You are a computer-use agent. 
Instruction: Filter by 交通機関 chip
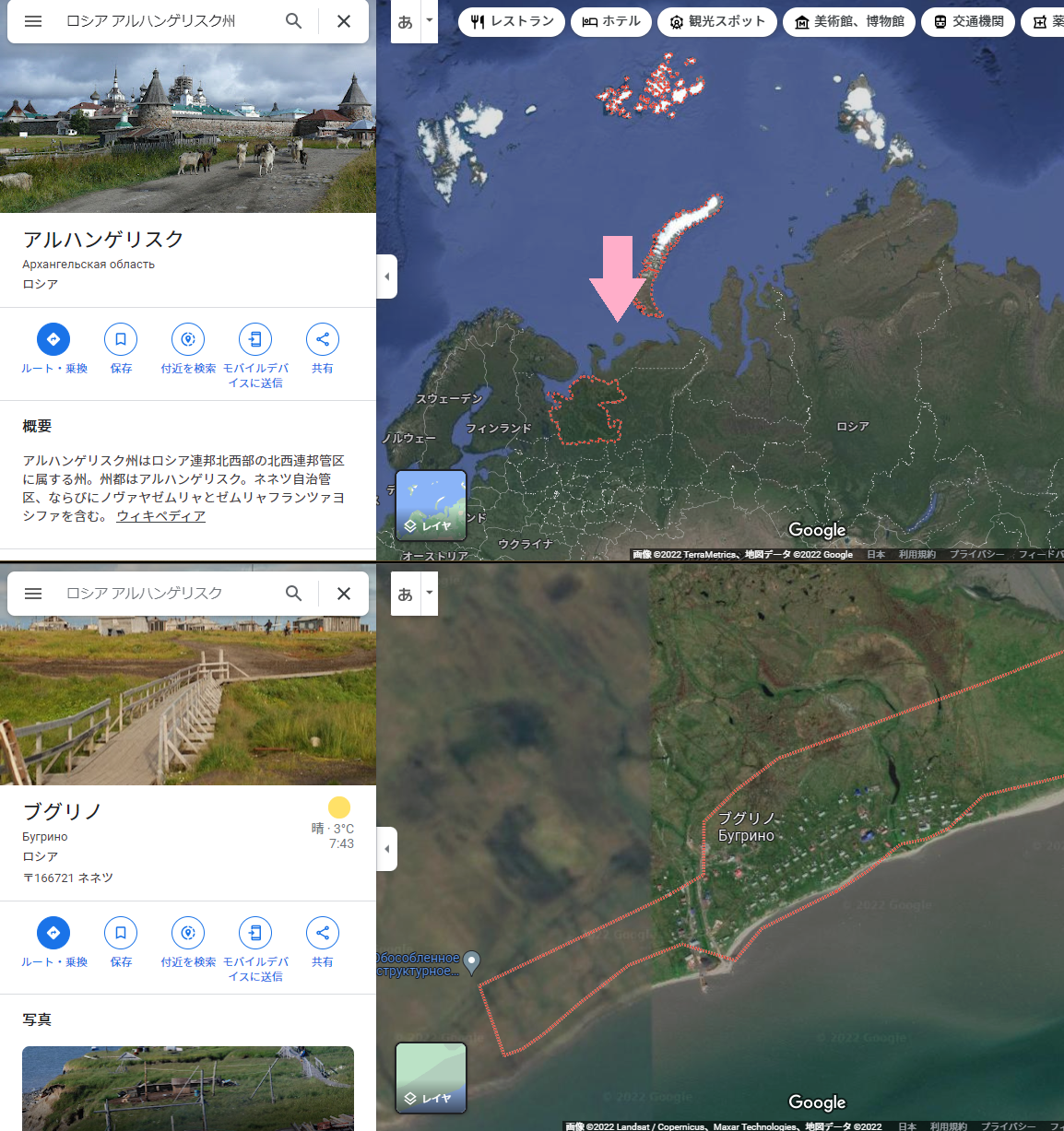pos(968,21)
